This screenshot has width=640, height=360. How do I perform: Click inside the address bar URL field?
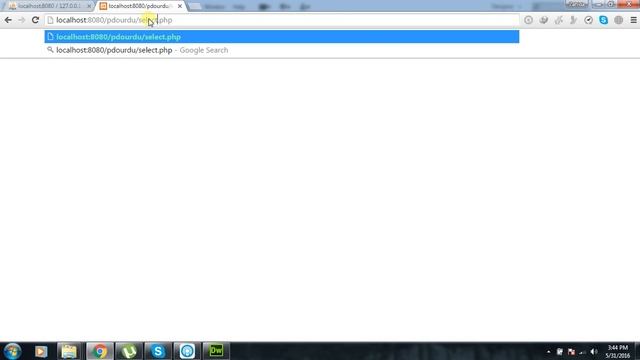pyautogui.click(x=282, y=20)
